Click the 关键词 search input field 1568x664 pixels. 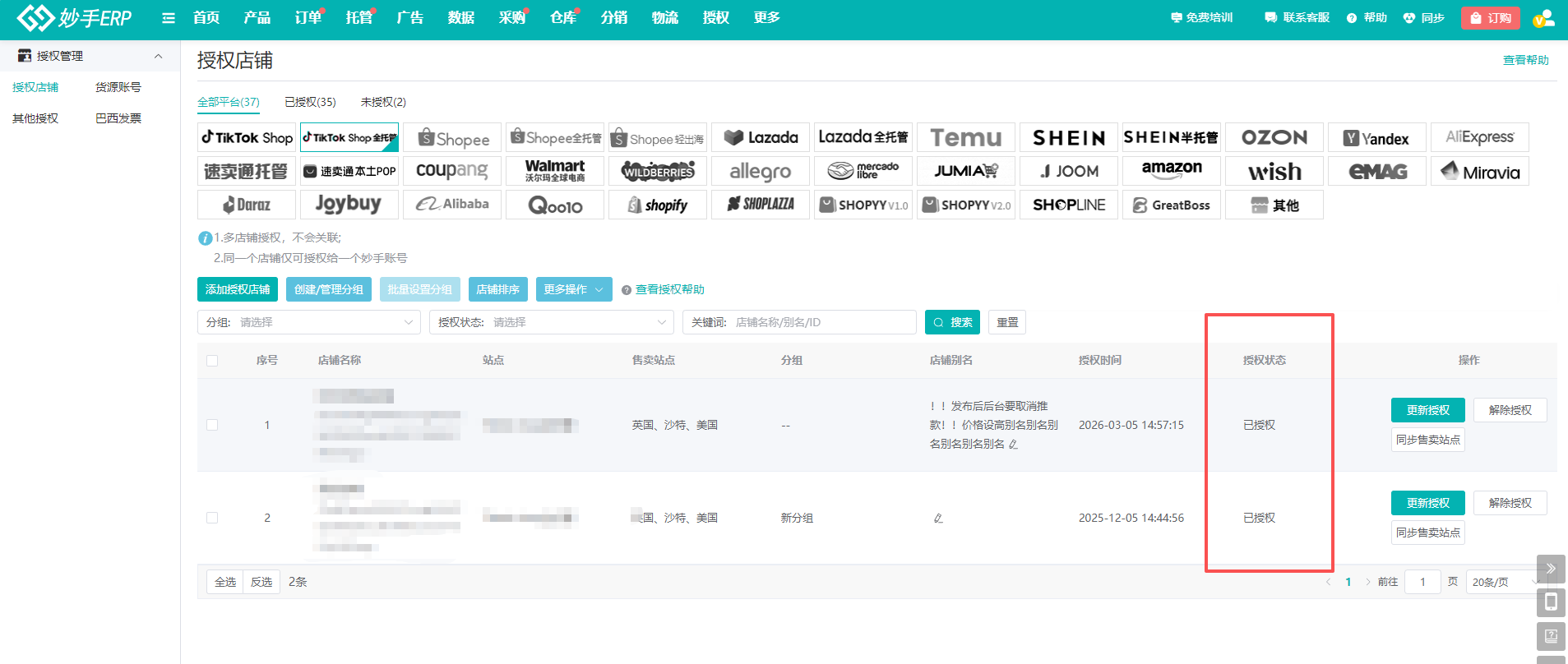(799, 322)
